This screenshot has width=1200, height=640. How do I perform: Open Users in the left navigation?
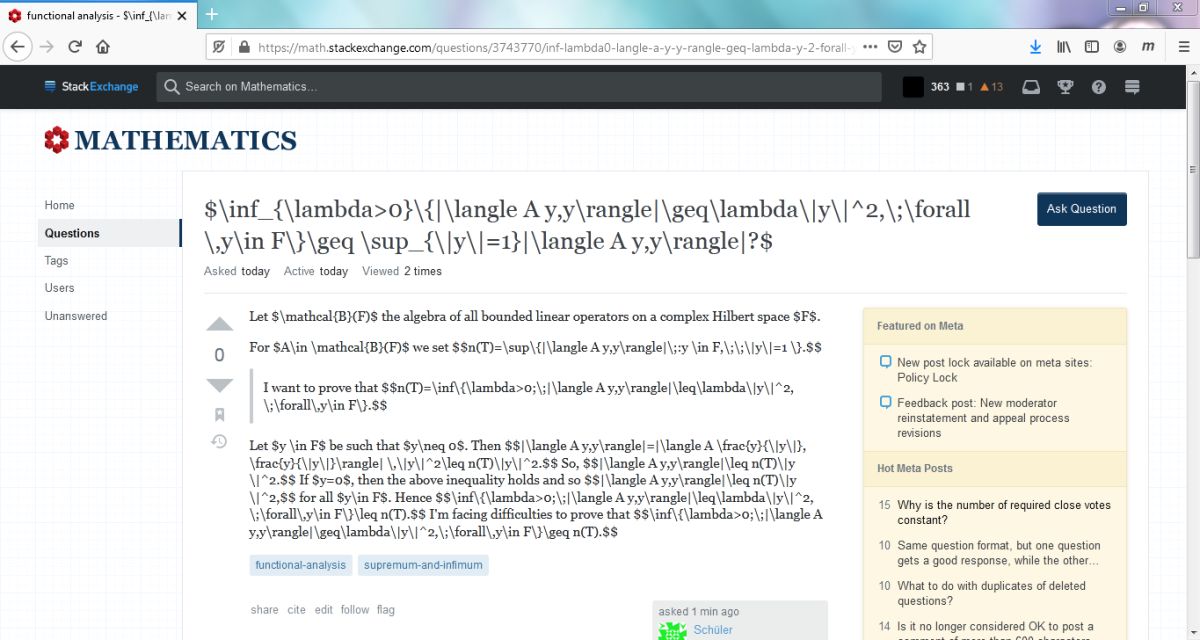59,288
